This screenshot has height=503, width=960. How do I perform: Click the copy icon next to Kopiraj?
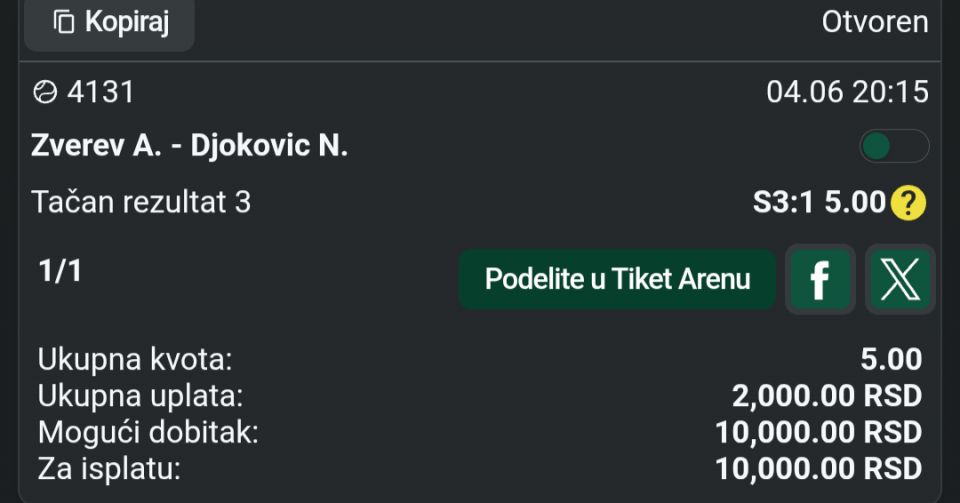point(64,22)
